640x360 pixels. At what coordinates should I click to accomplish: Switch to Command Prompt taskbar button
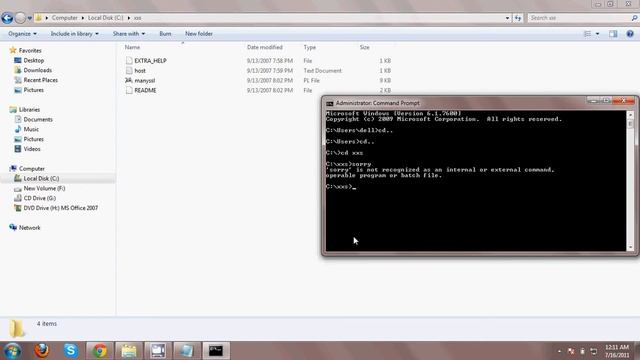pyautogui.click(x=216, y=351)
